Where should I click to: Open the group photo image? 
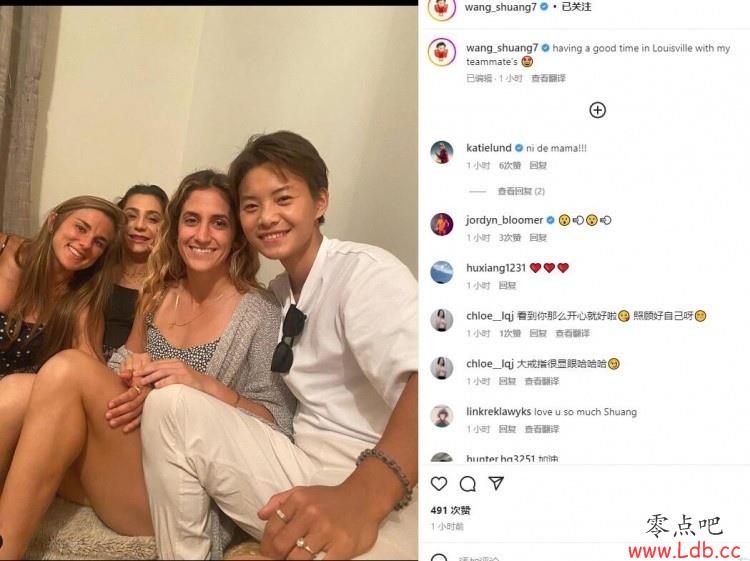209,283
